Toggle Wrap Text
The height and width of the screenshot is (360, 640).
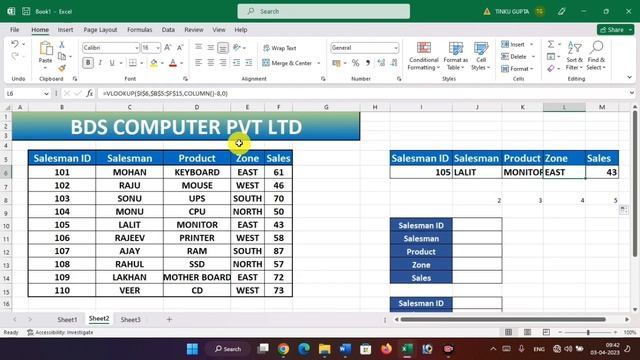coord(280,48)
